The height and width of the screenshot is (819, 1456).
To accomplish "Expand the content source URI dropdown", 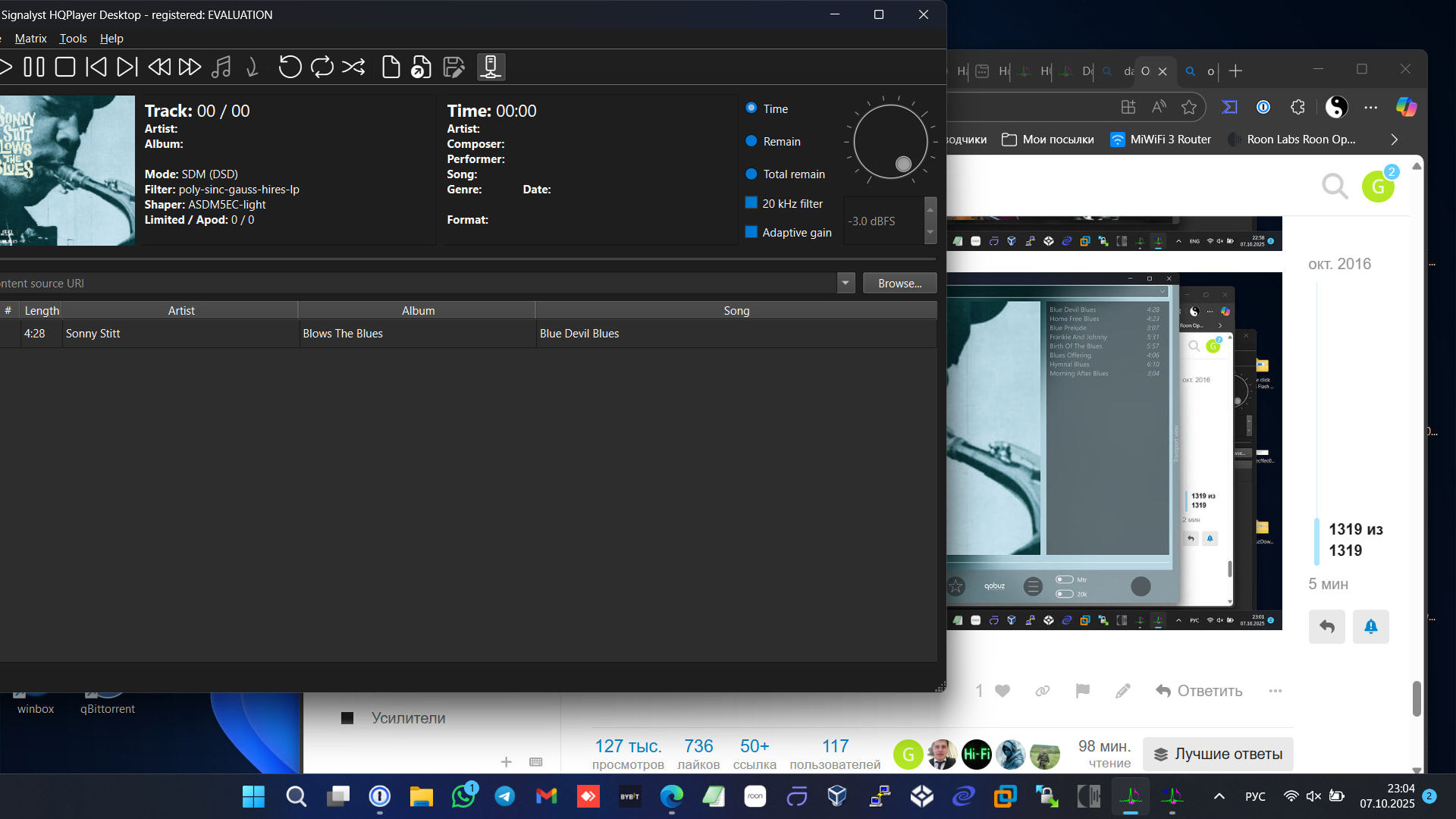I will tap(846, 283).
